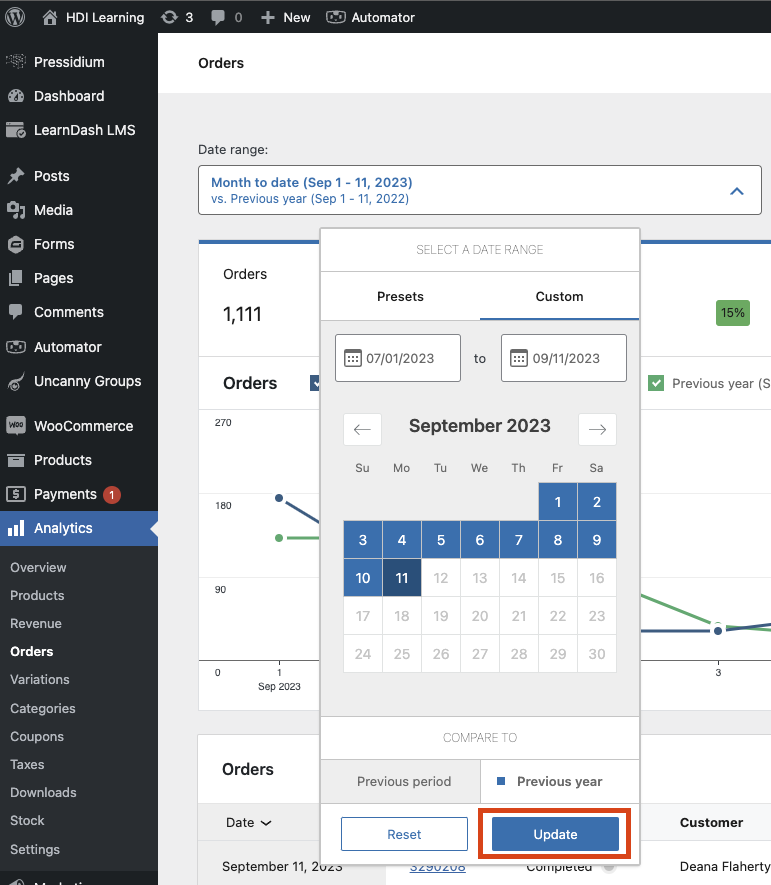Collapse the Date range dropdown

[737, 190]
